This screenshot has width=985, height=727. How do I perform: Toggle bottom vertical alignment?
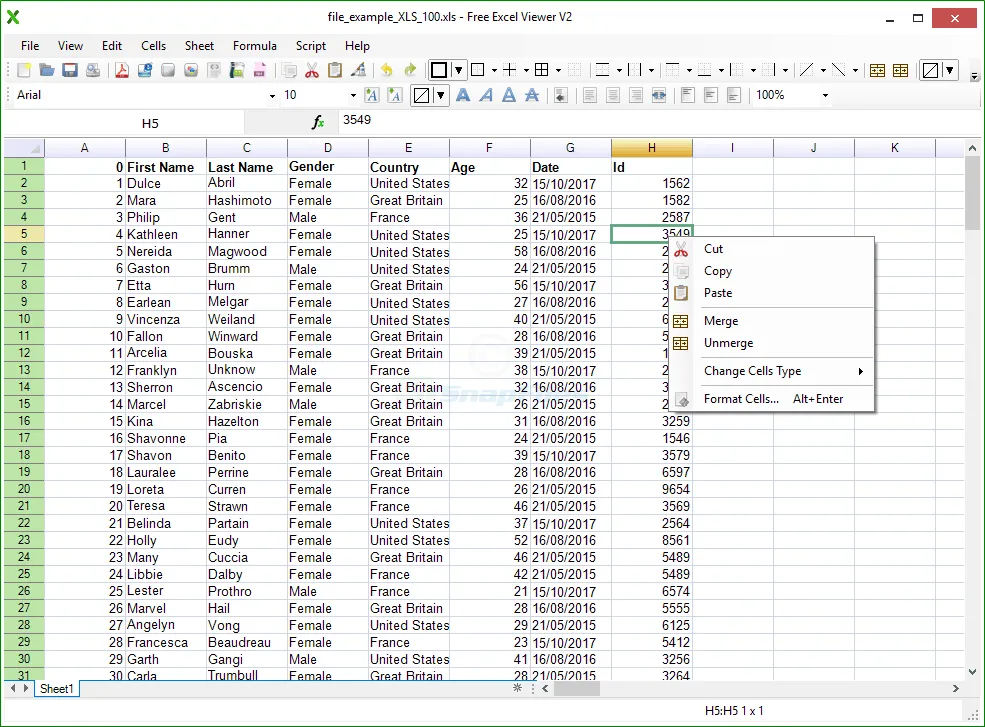734,95
